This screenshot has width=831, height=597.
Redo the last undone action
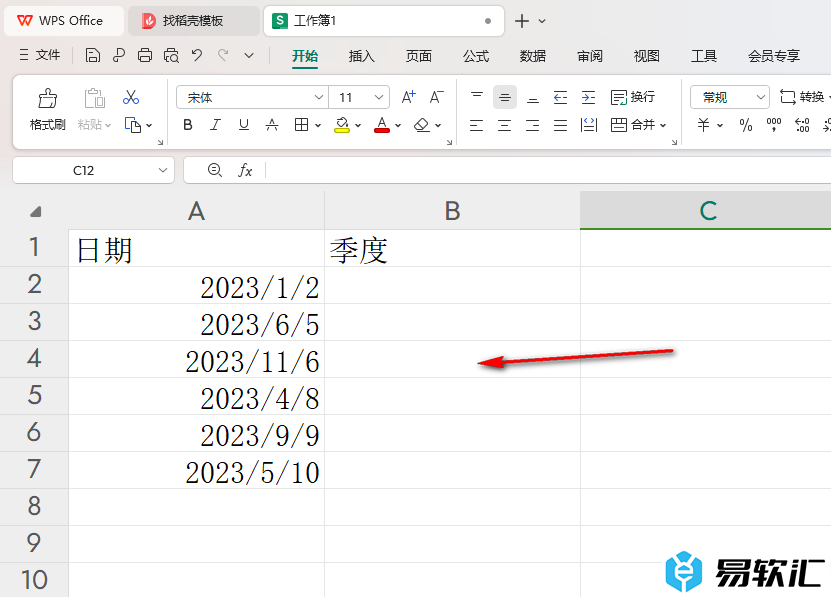pyautogui.click(x=223, y=55)
